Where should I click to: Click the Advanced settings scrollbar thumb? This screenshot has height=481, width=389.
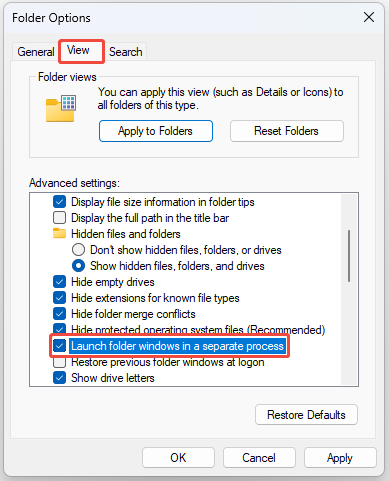349,256
